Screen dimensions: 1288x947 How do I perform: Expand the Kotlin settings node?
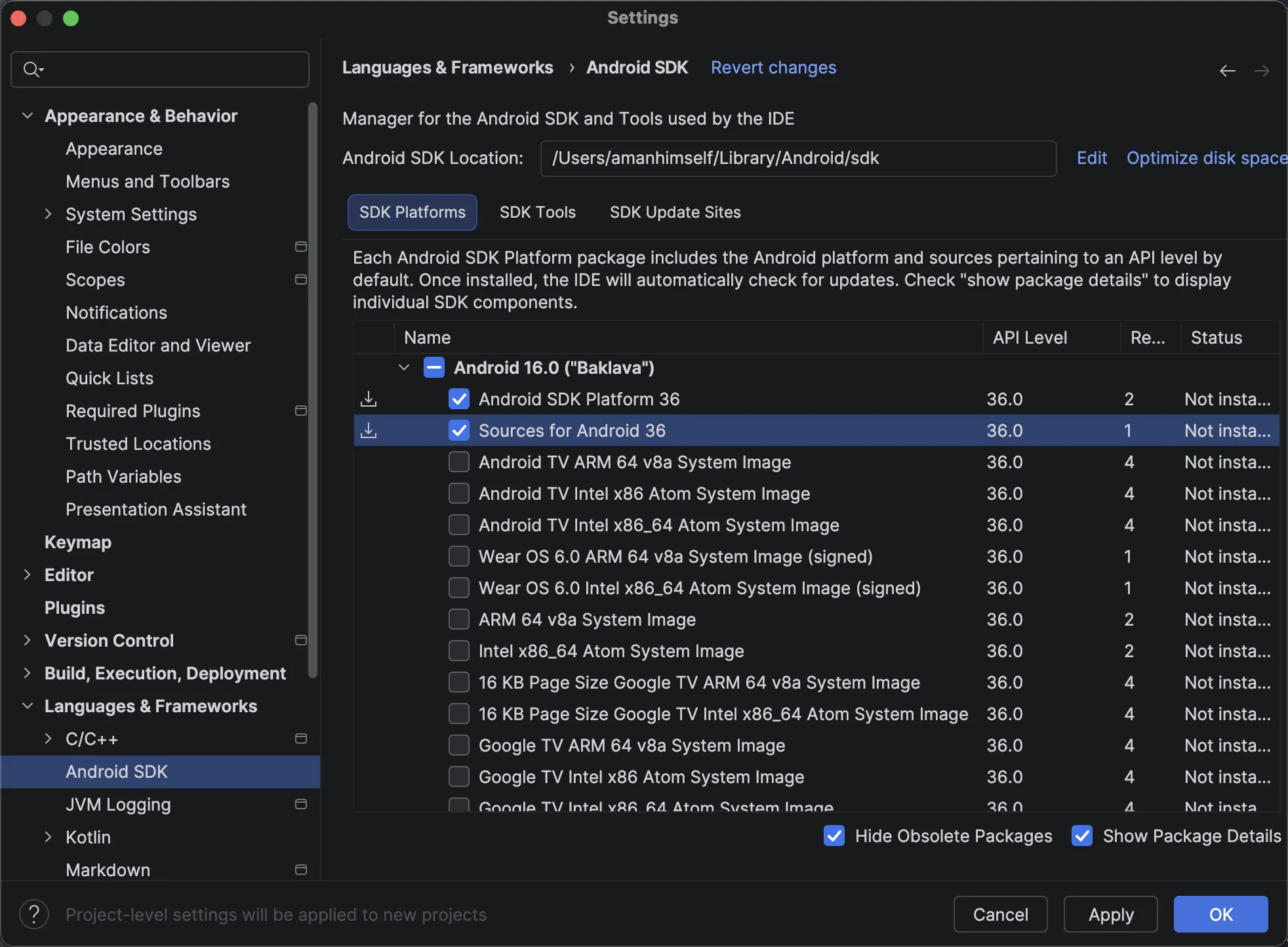click(x=48, y=837)
